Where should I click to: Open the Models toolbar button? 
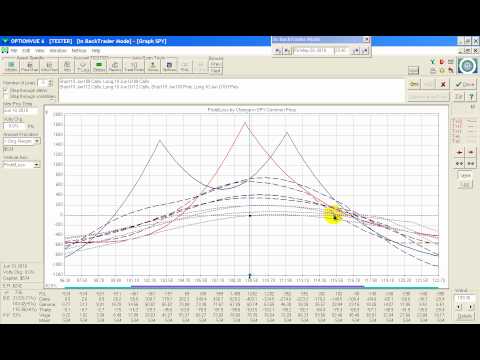(153, 66)
